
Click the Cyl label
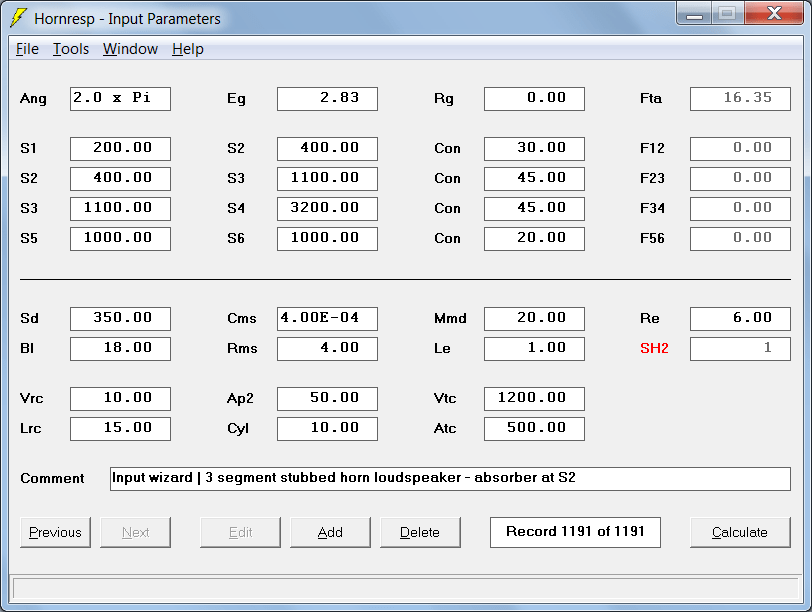(x=238, y=429)
